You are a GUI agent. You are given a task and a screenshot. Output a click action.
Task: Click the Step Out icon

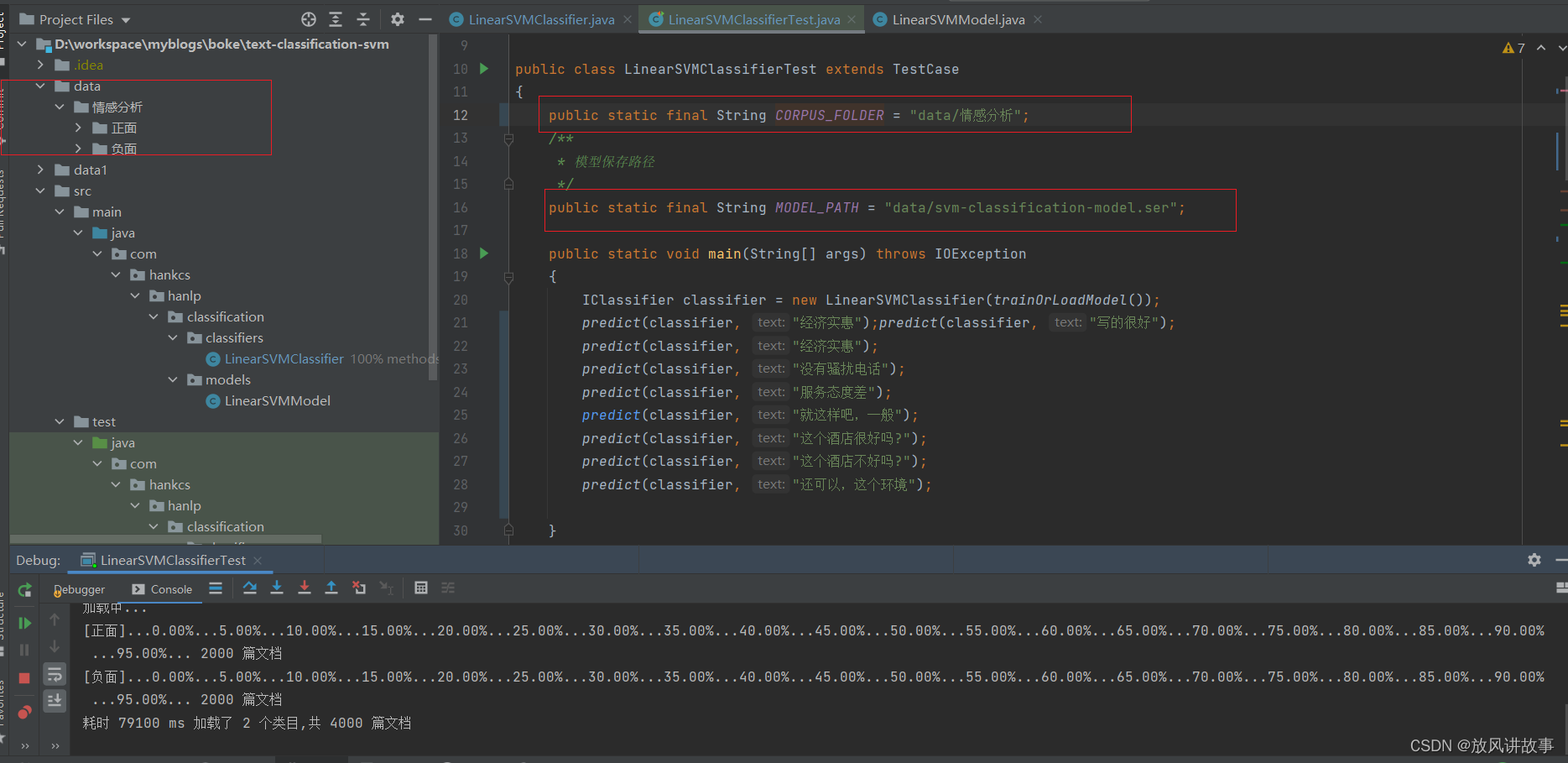pos(331,588)
